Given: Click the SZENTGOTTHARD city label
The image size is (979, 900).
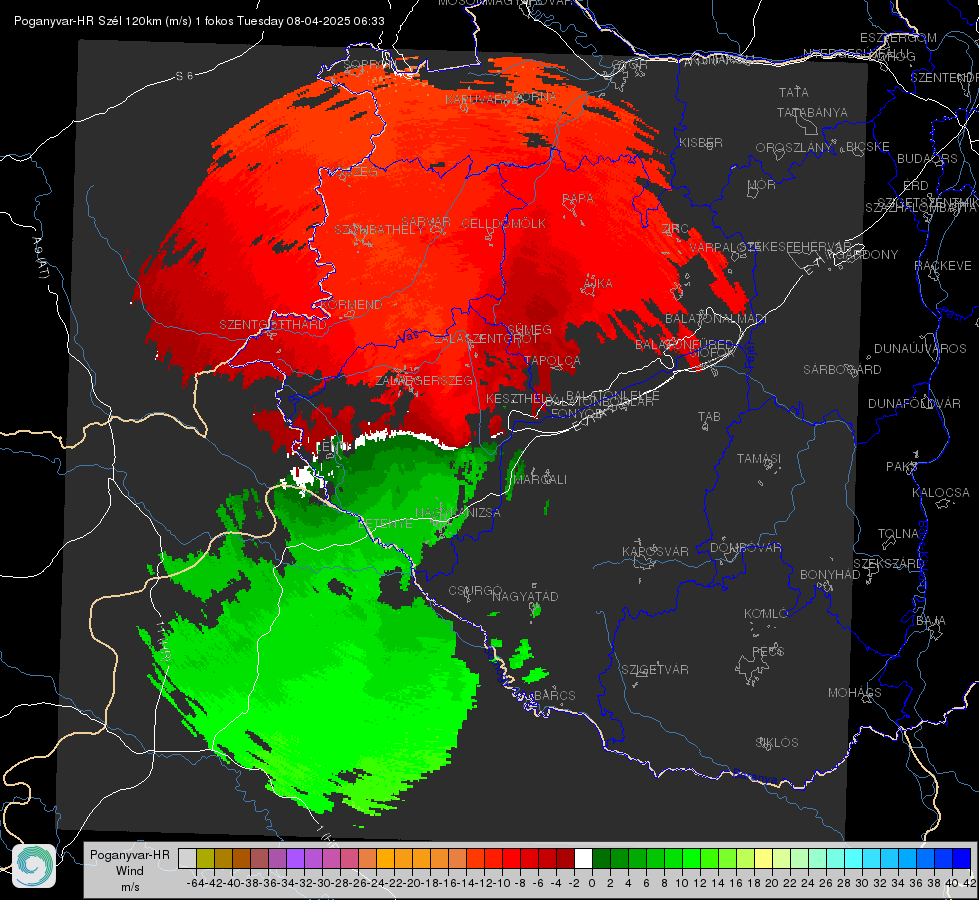Looking at the screenshot, I should [x=273, y=325].
